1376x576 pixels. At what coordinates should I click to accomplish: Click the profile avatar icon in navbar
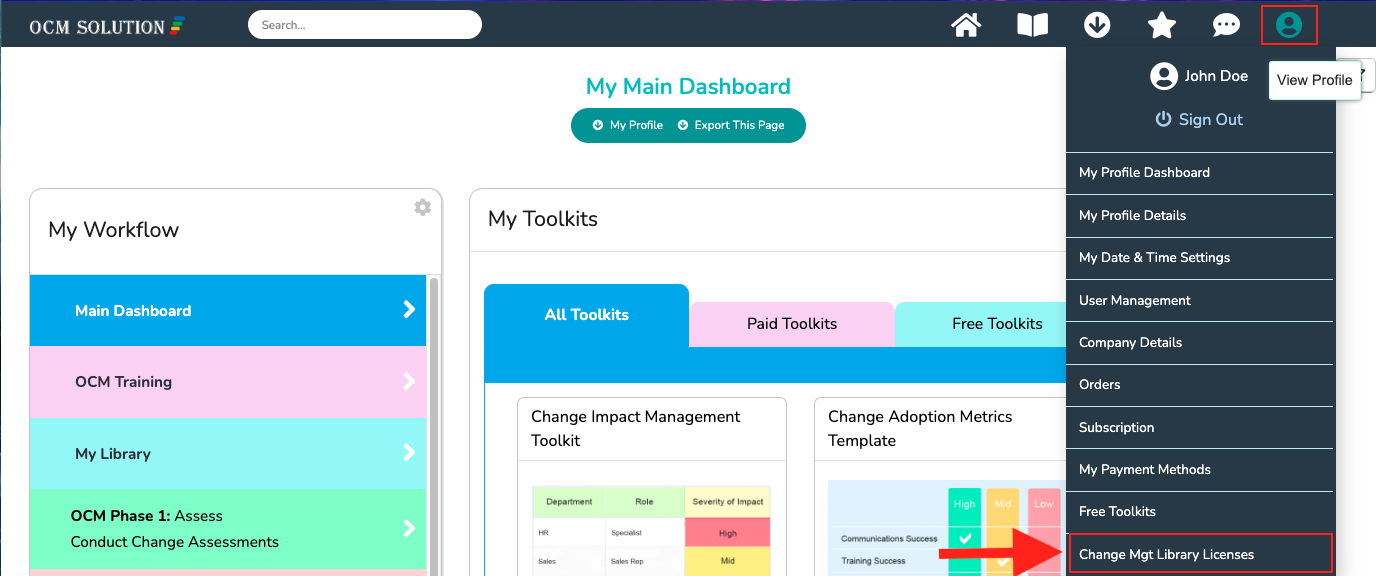1289,24
